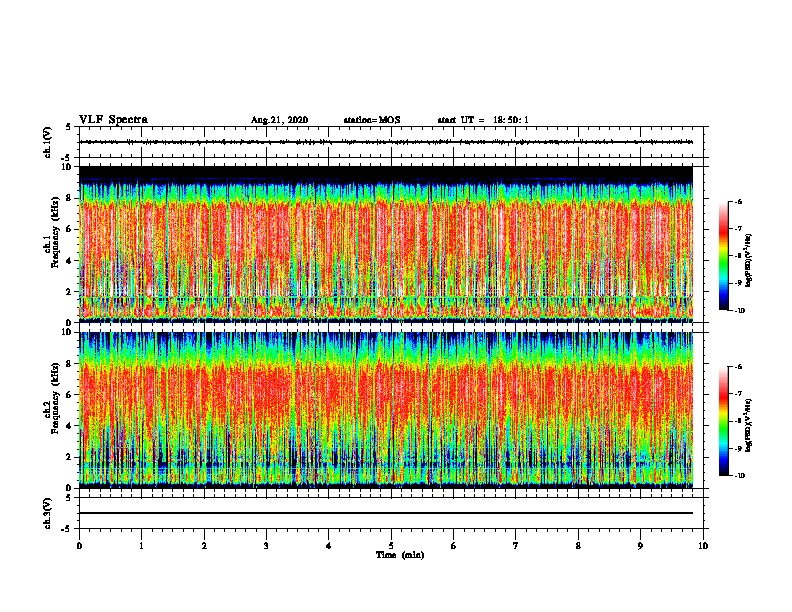The width and height of the screenshot is (792, 612).
Task: Click the 'start UT = 18:50:1' label
Action: click(x=483, y=120)
